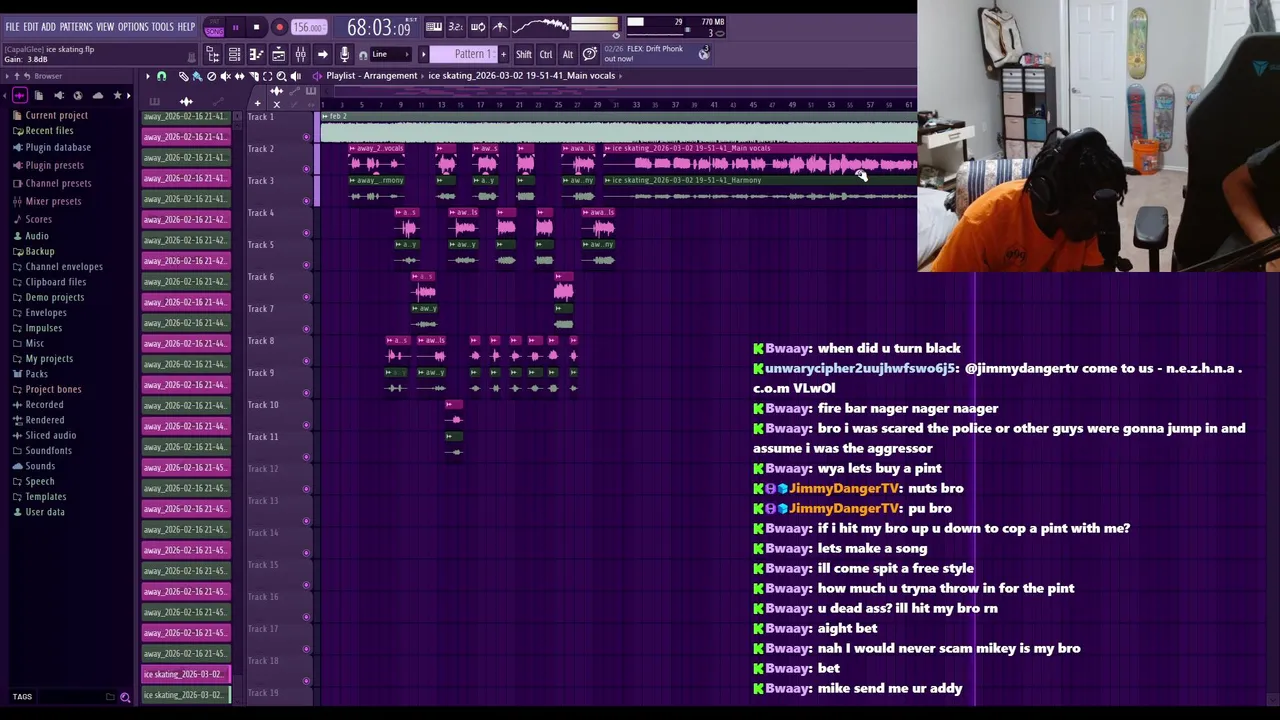The width and height of the screenshot is (1280, 720).
Task: Open the Pattern 1 selector
Action: tap(465, 54)
